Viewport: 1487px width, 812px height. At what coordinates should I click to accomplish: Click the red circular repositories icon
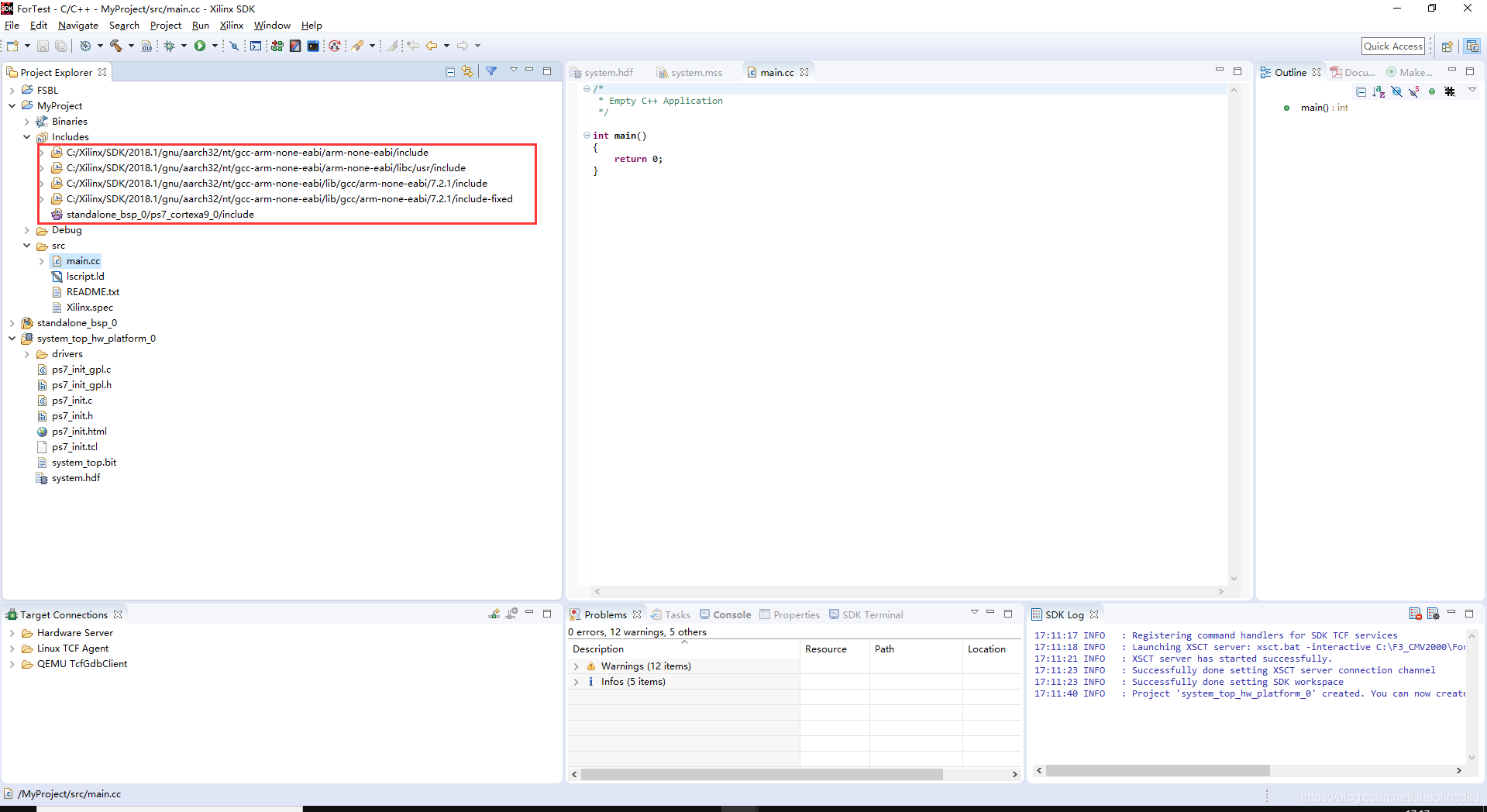(334, 46)
